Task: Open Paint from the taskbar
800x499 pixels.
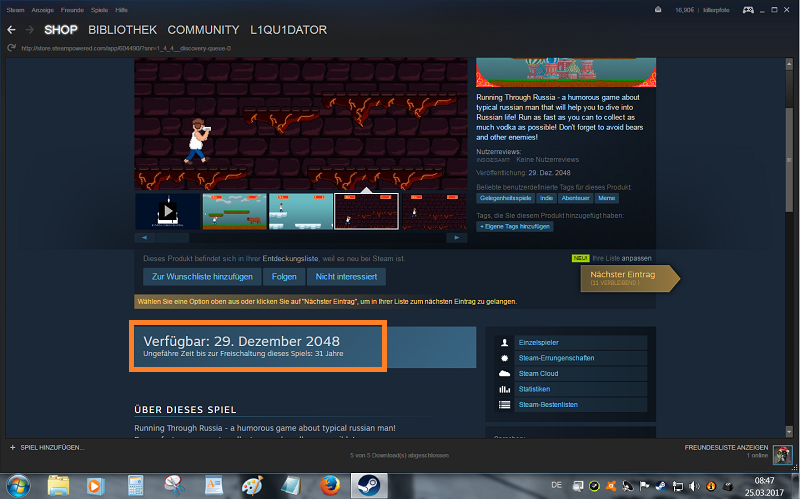Action: [x=252, y=486]
